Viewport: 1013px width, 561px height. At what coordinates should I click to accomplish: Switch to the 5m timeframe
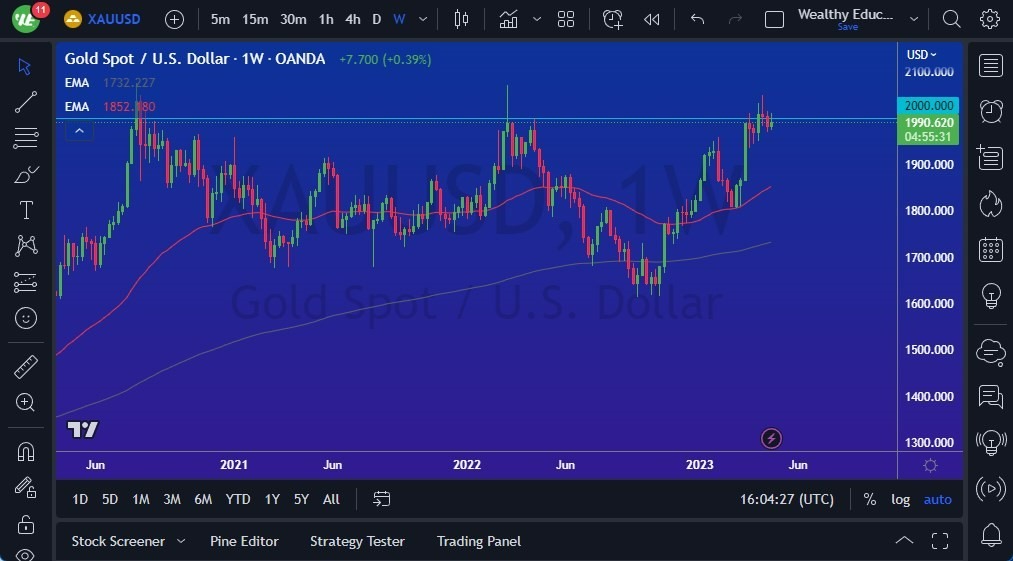220,19
